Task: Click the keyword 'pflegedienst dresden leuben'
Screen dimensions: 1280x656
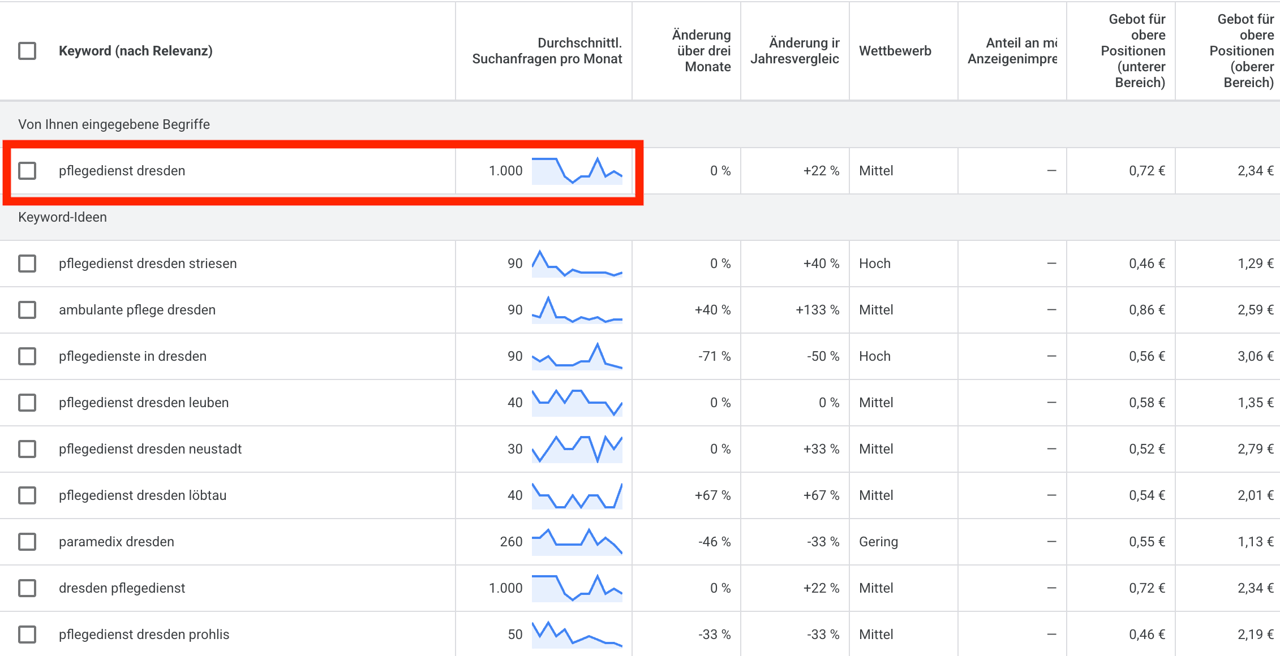Action: (x=144, y=403)
